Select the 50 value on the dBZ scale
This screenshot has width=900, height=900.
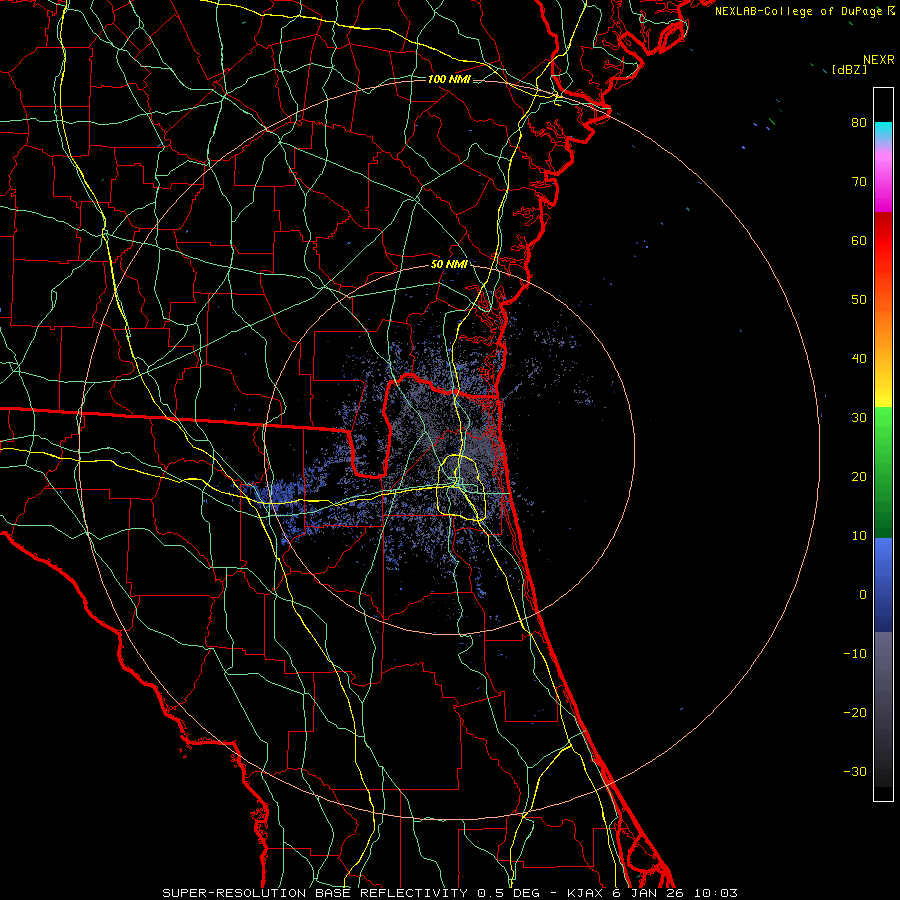(x=859, y=300)
